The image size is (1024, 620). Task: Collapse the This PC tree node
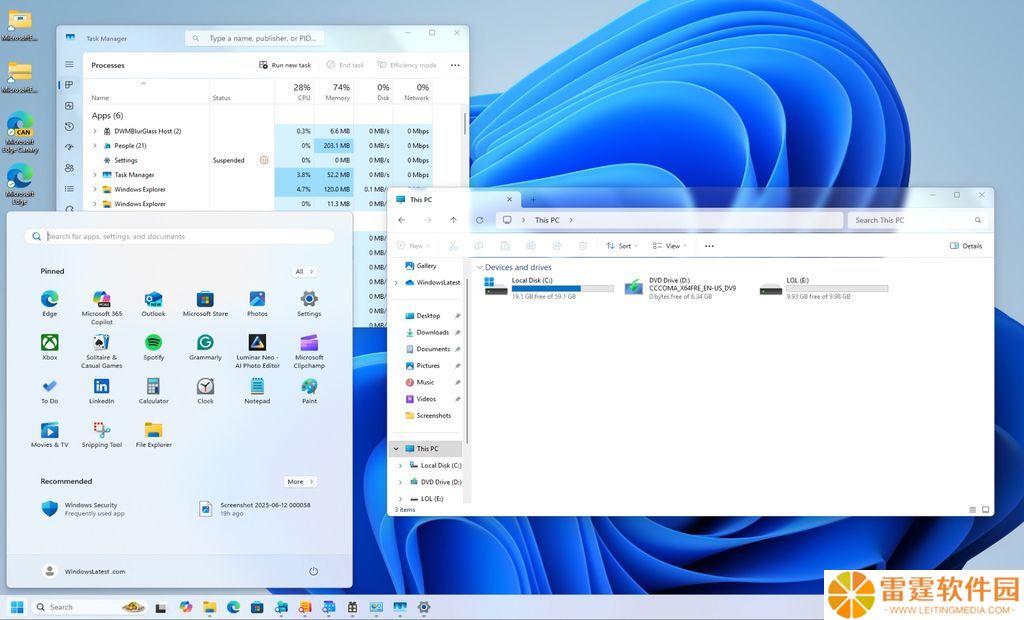coord(396,449)
